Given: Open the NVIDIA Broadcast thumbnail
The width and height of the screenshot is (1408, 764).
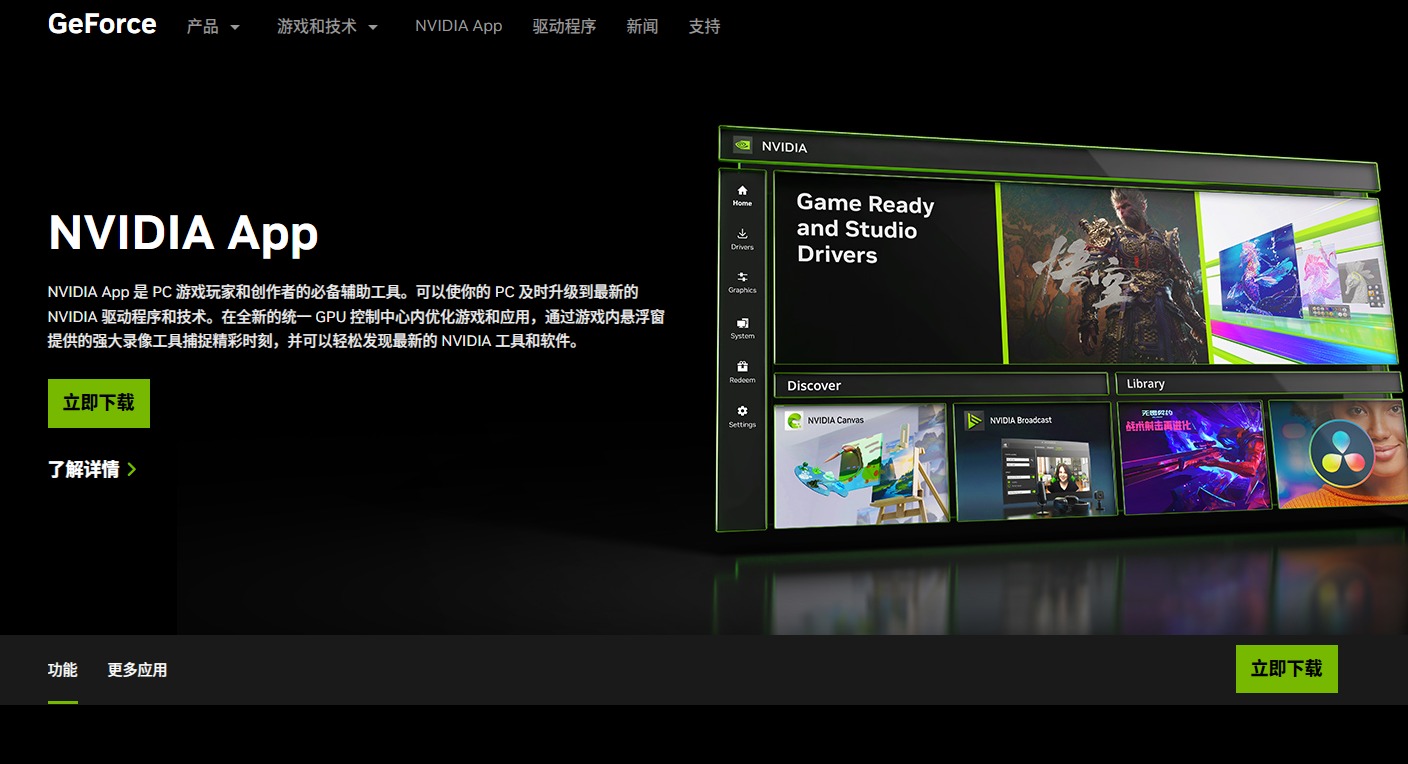Looking at the screenshot, I should (x=1034, y=461).
